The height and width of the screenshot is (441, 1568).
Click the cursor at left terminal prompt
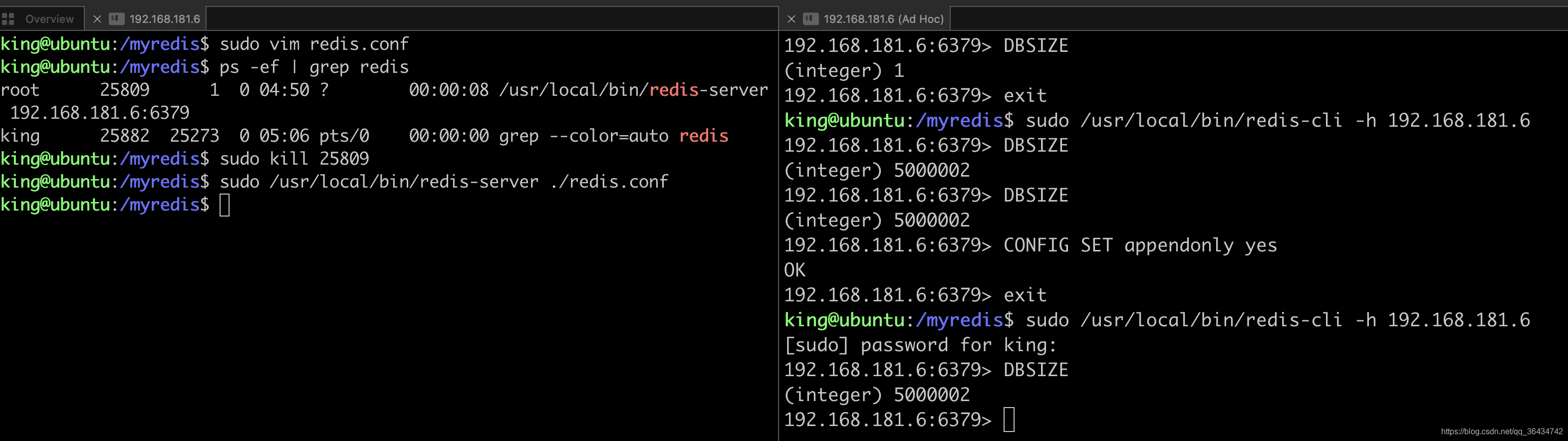[225, 205]
